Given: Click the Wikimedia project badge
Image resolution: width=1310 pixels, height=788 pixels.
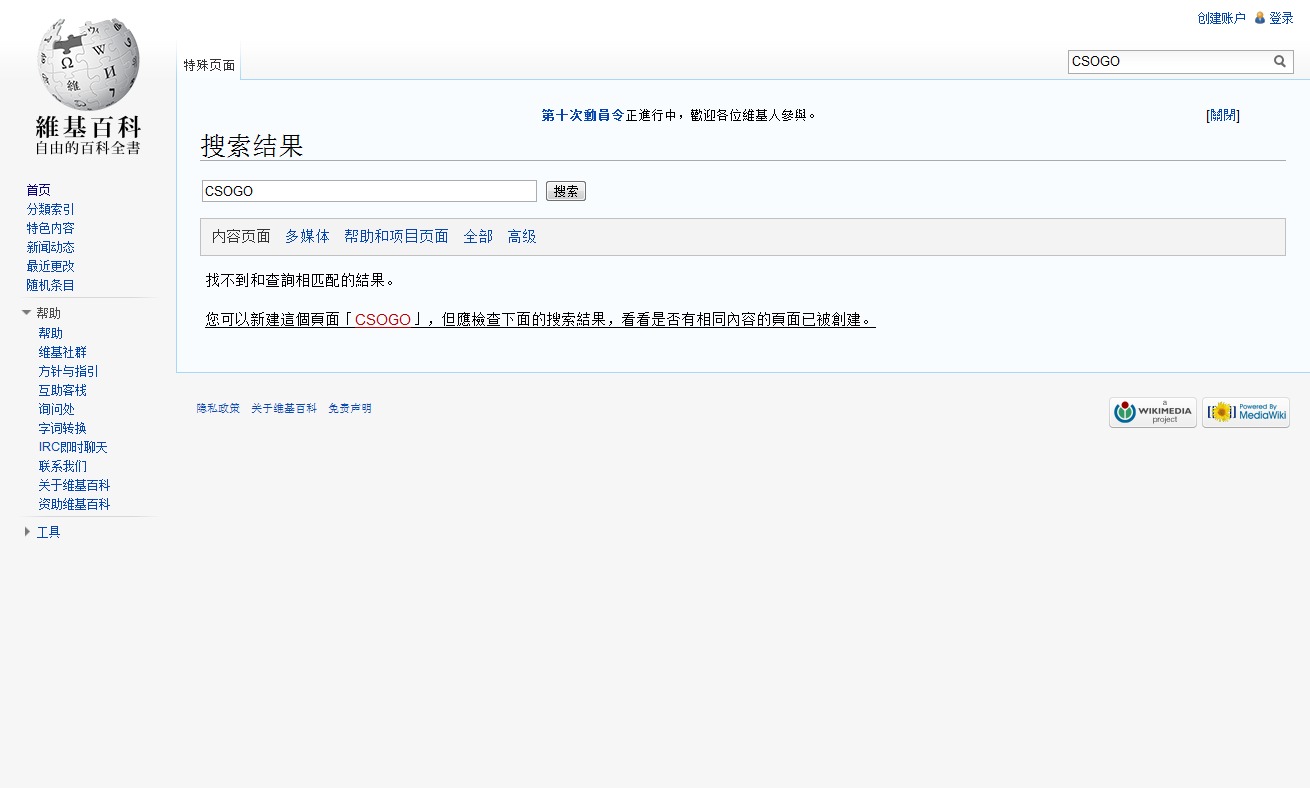Looking at the screenshot, I should [1152, 412].
